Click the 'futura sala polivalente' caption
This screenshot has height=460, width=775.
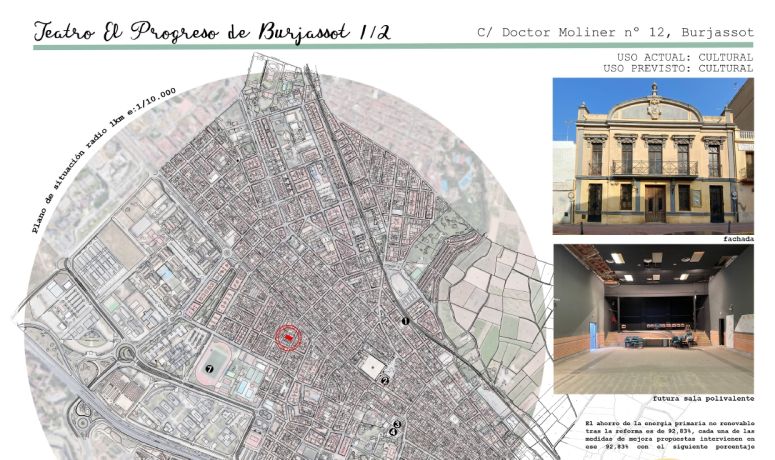pyautogui.click(x=703, y=398)
